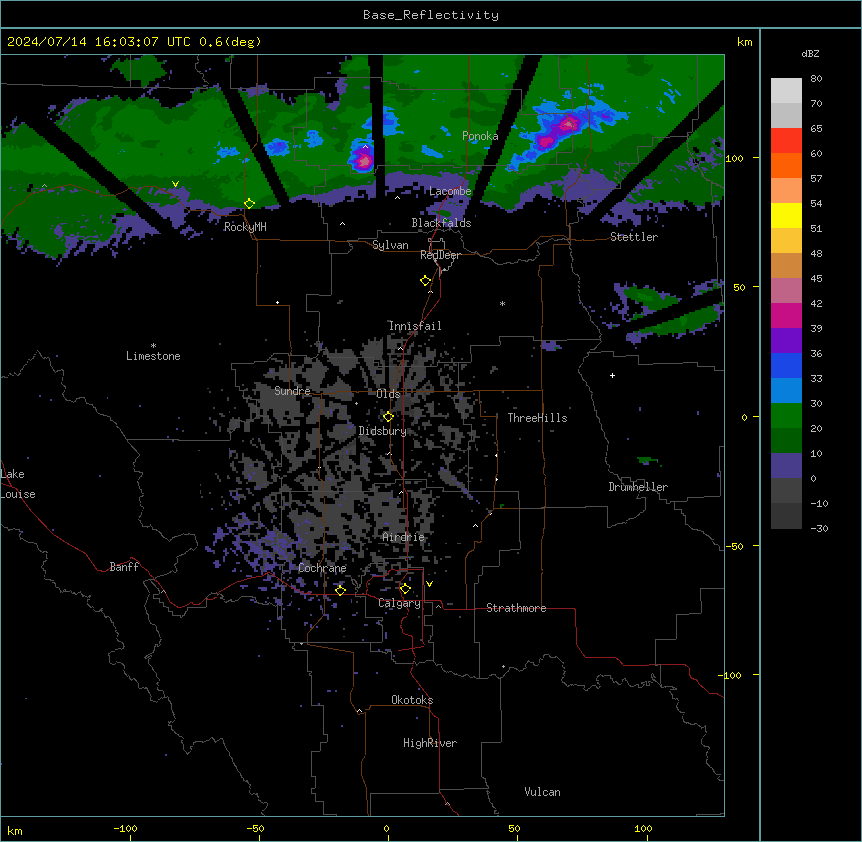Select the slate purple 0-10 dBZ legend color
862x842 pixels.
(786, 466)
